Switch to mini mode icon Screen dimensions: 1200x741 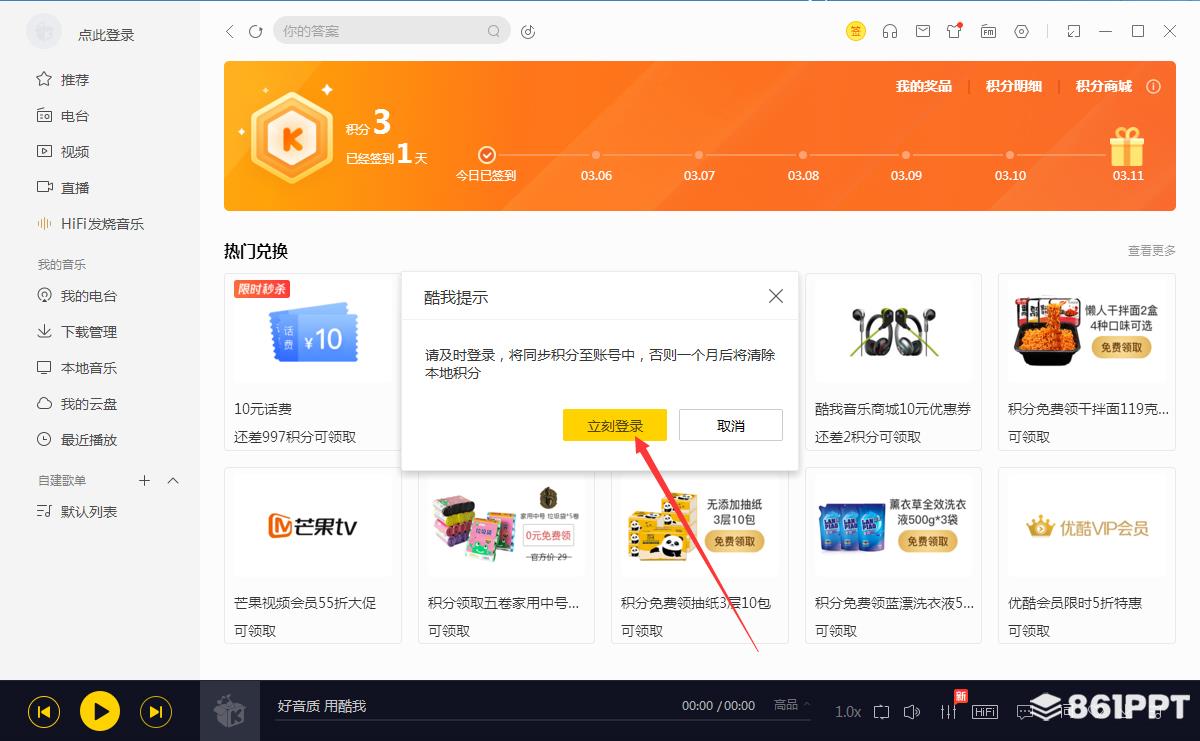pos(1073,31)
